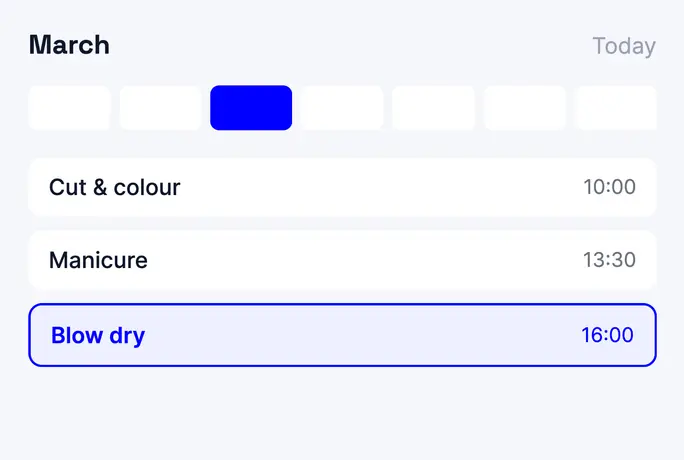Choose the sixth day pill in the week strip
The height and width of the screenshot is (460, 684).
(x=525, y=108)
